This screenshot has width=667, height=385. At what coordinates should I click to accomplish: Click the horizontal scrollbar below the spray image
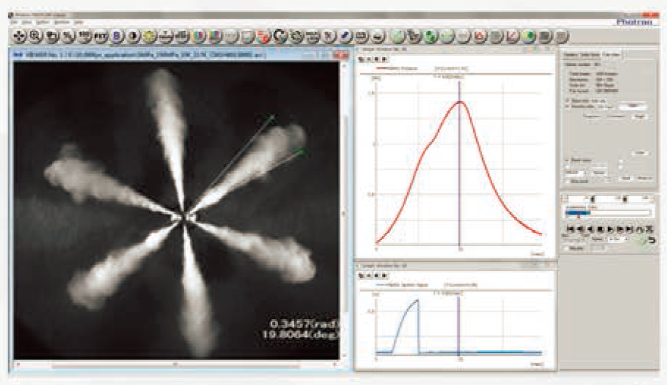click(176, 365)
